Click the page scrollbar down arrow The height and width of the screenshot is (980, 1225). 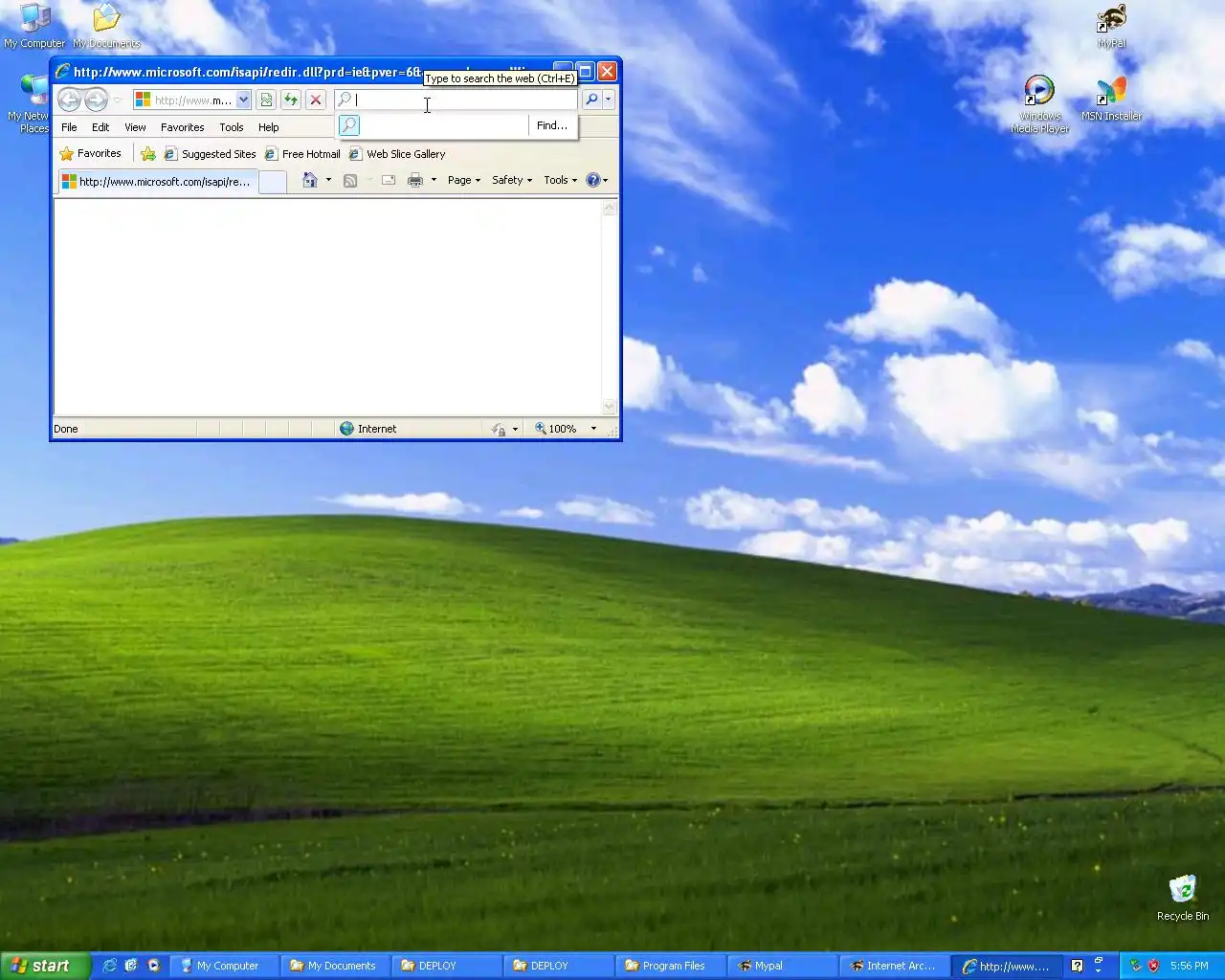point(610,407)
